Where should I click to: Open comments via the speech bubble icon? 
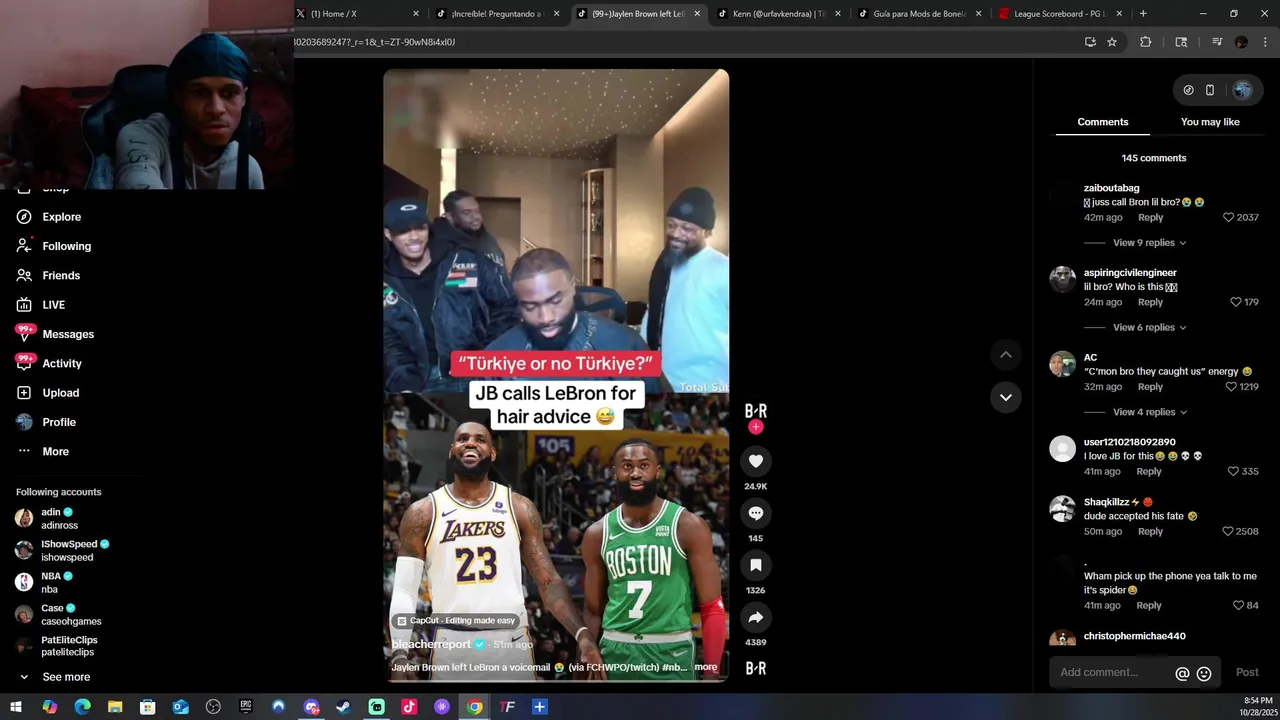[x=756, y=513]
